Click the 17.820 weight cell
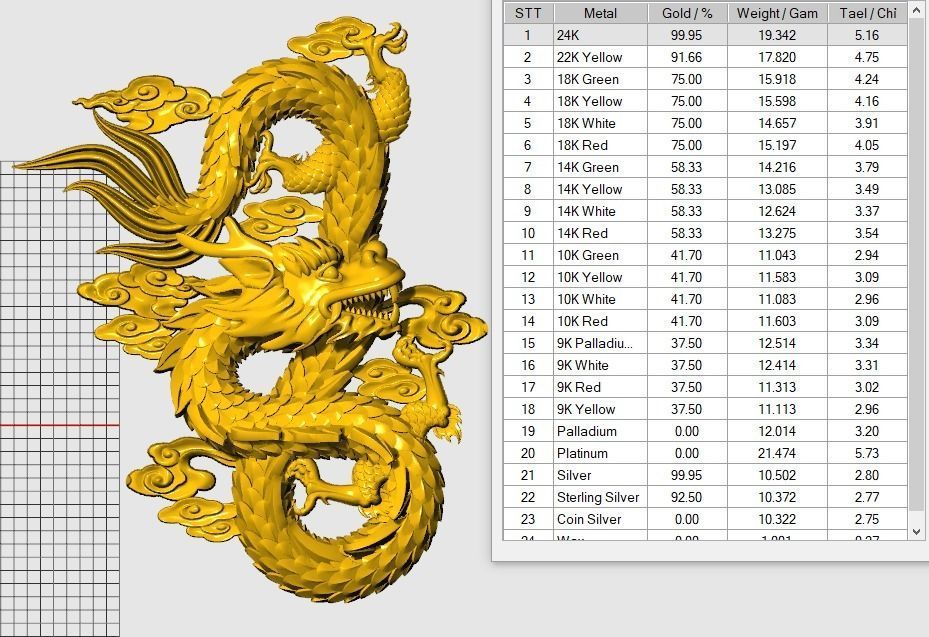This screenshot has height=637, width=929. (x=777, y=57)
